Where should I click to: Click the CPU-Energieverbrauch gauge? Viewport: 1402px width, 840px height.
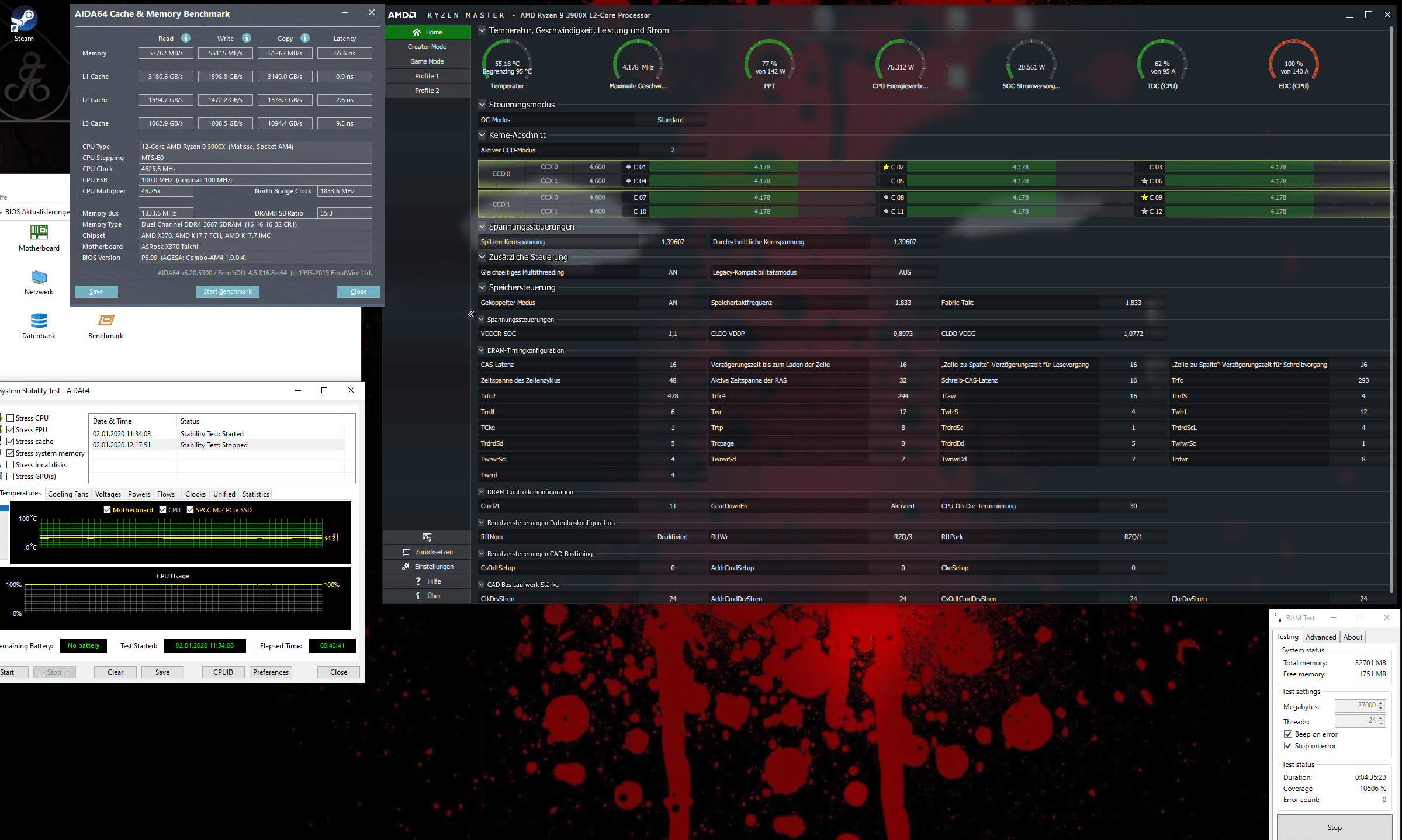tap(900, 64)
